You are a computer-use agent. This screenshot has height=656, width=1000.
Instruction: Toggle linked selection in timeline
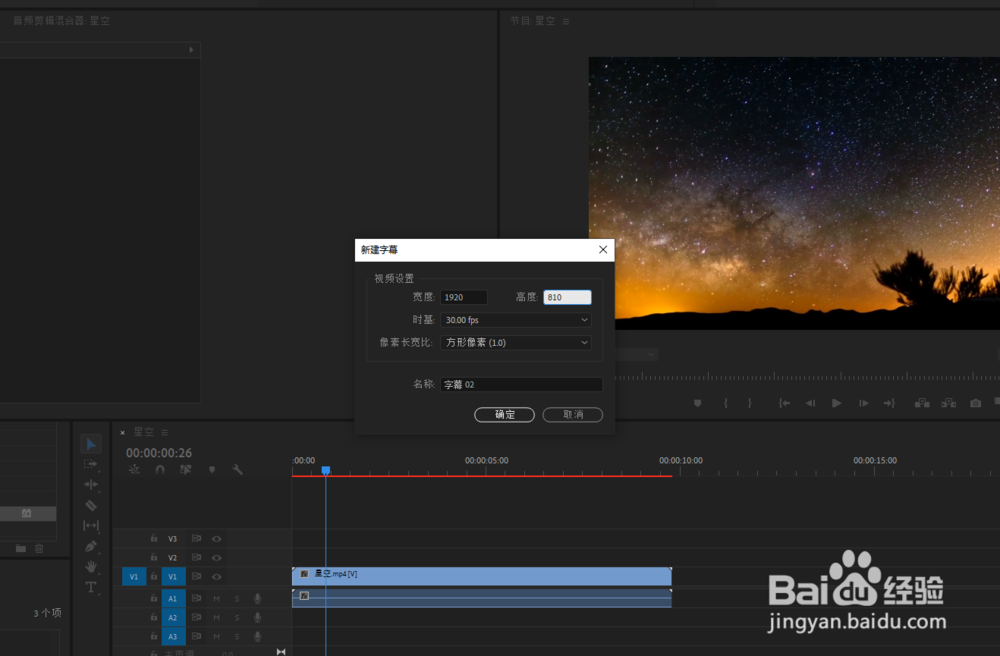pyautogui.click(x=186, y=470)
